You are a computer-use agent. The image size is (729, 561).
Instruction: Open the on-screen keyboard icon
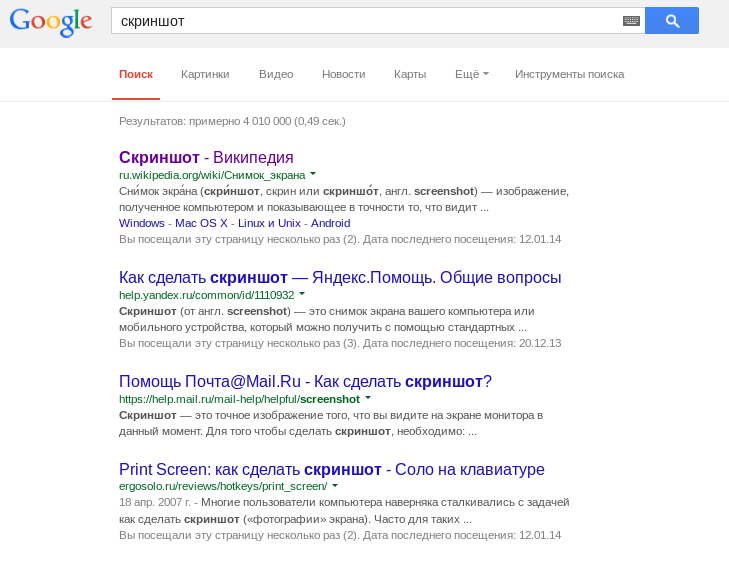pos(631,21)
